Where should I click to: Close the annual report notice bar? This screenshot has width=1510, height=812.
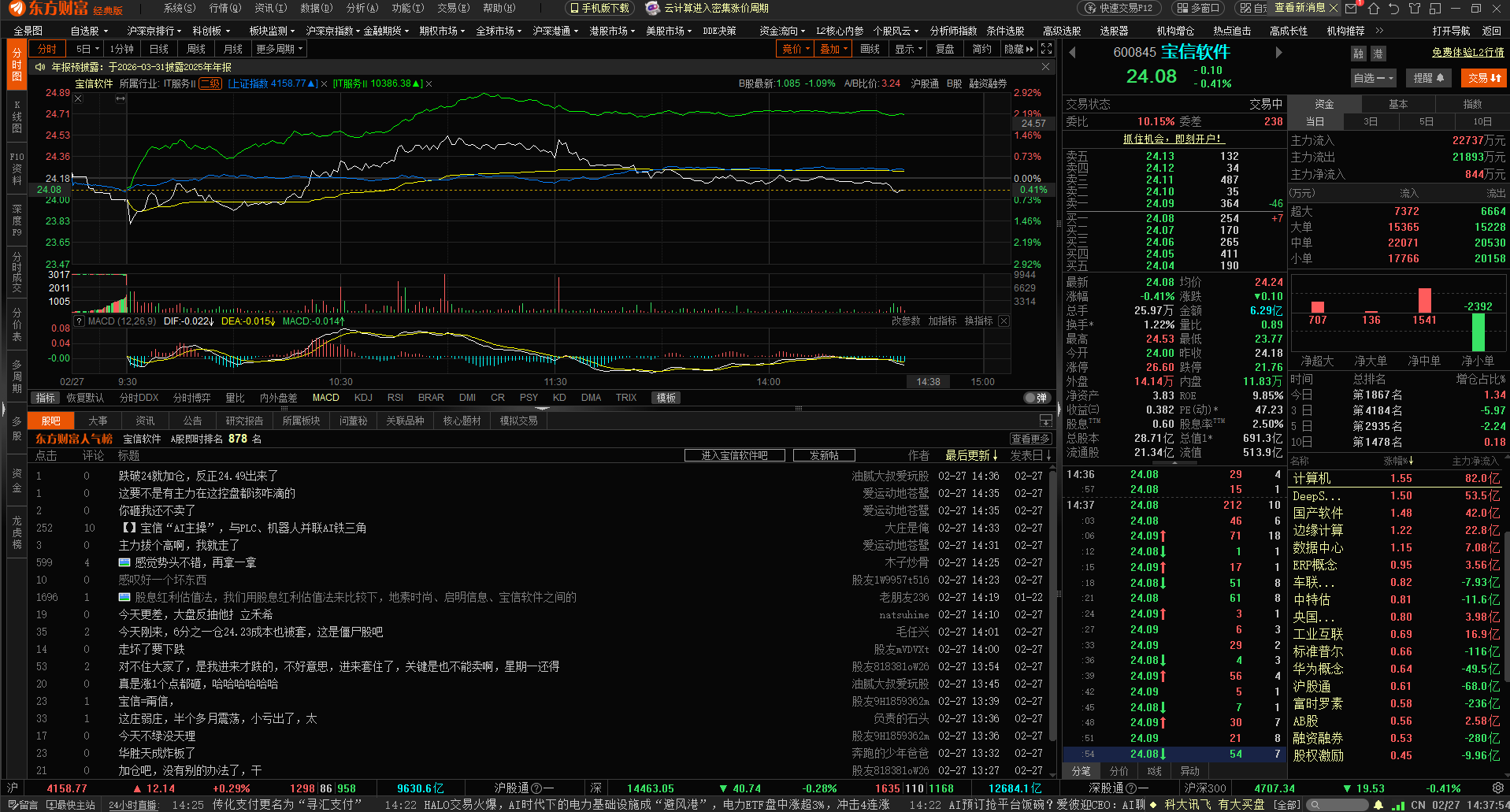tap(1045, 67)
